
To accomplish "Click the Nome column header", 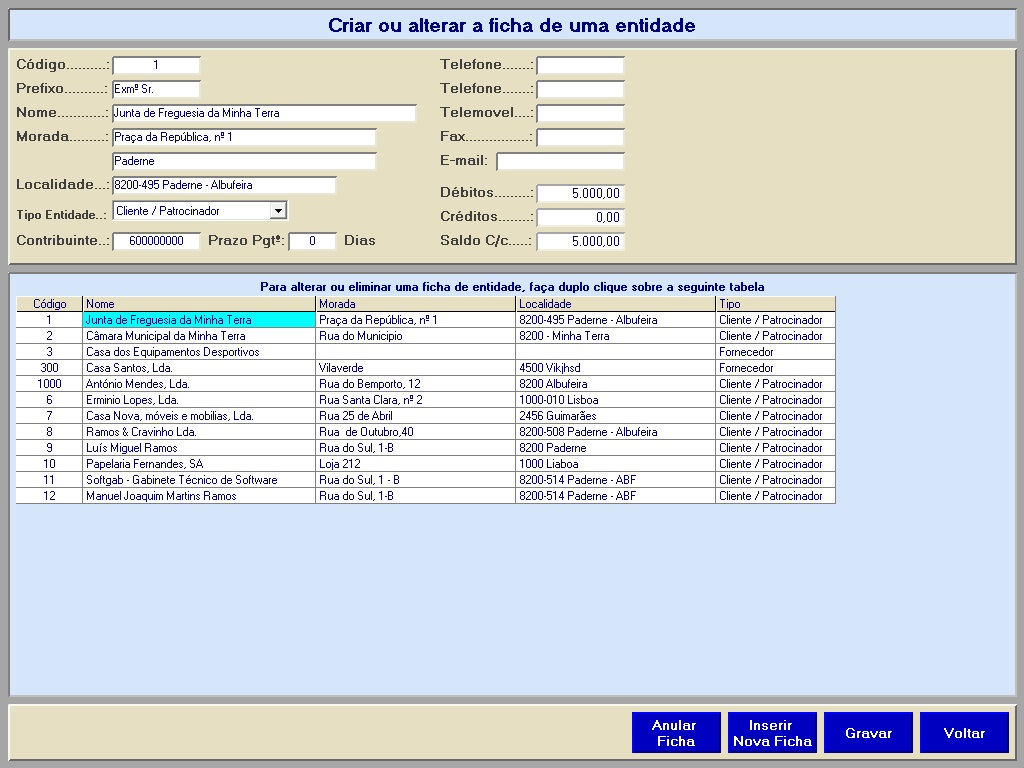I will pos(198,304).
